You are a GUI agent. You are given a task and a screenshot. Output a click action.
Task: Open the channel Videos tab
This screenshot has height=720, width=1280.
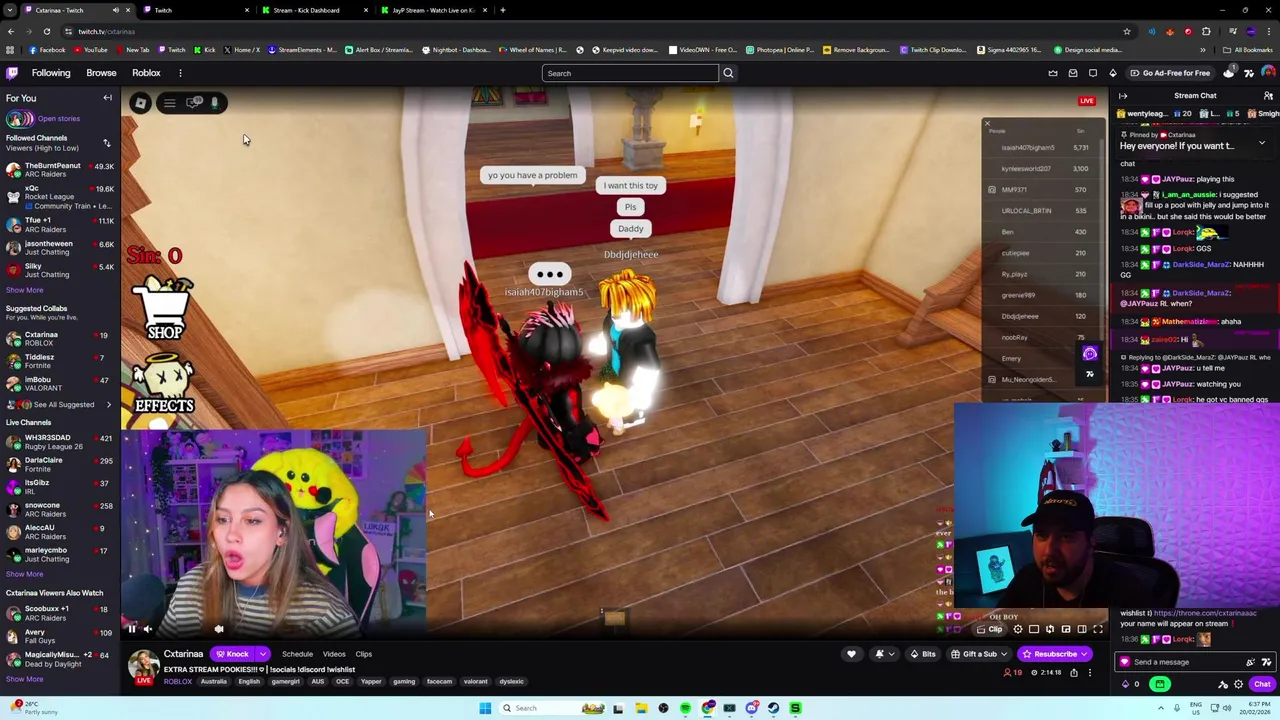[334, 654]
